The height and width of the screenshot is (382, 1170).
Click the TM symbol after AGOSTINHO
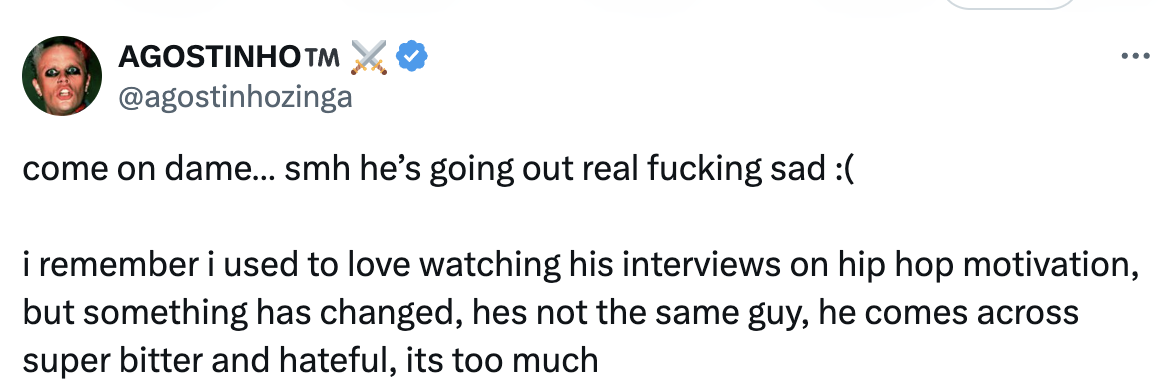[x=322, y=57]
